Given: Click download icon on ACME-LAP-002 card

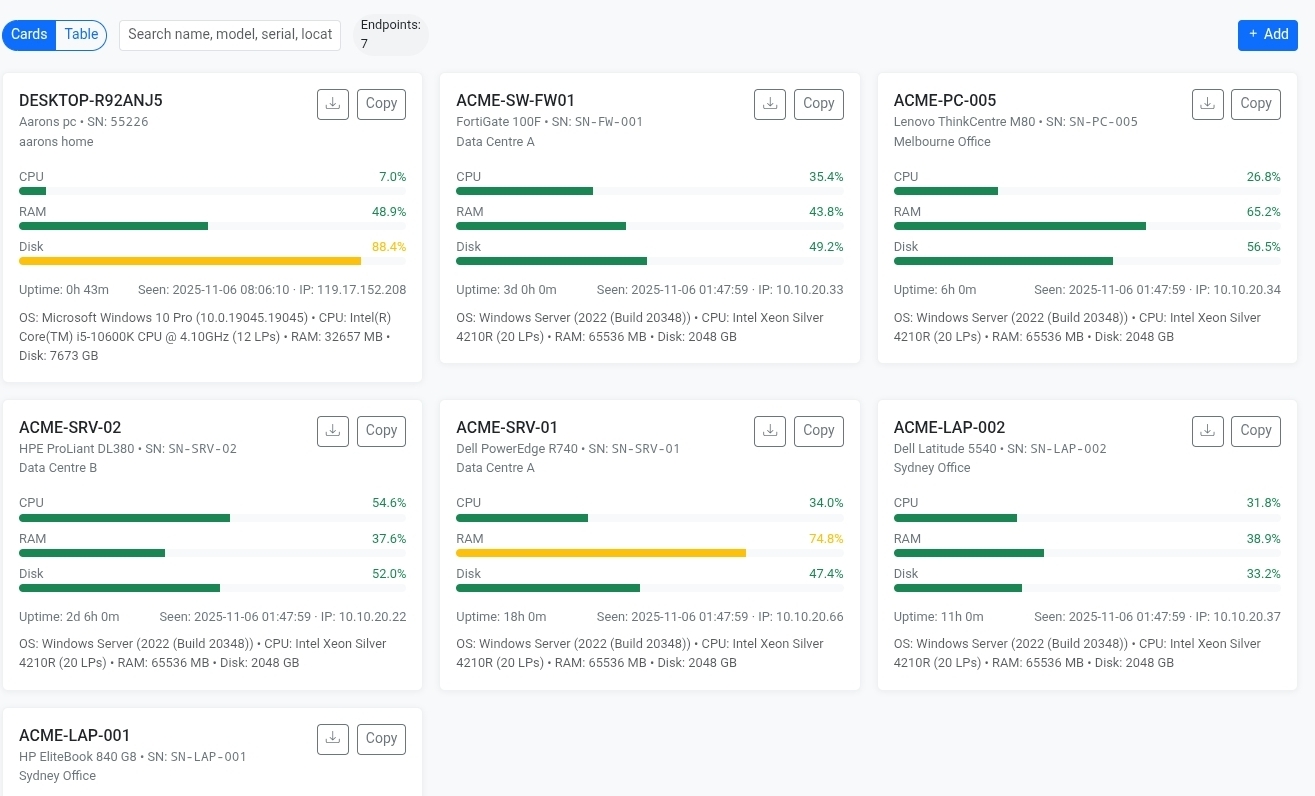Looking at the screenshot, I should click(1207, 431).
